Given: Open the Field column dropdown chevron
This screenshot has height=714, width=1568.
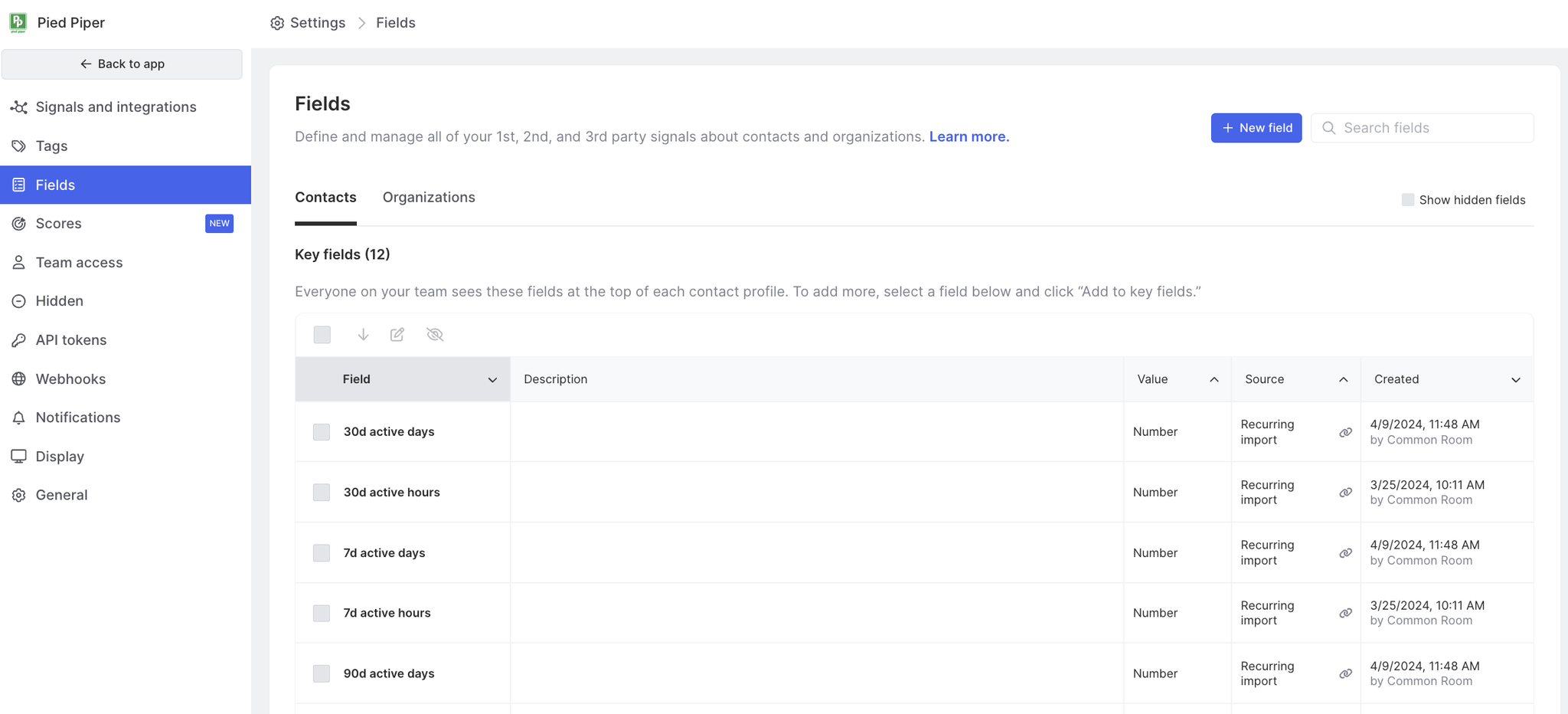Looking at the screenshot, I should point(492,380).
